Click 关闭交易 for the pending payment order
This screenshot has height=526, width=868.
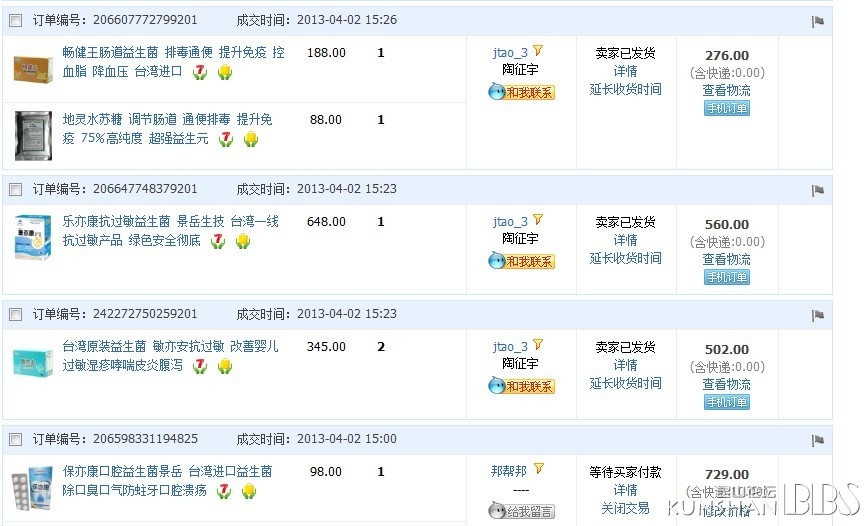point(626,508)
